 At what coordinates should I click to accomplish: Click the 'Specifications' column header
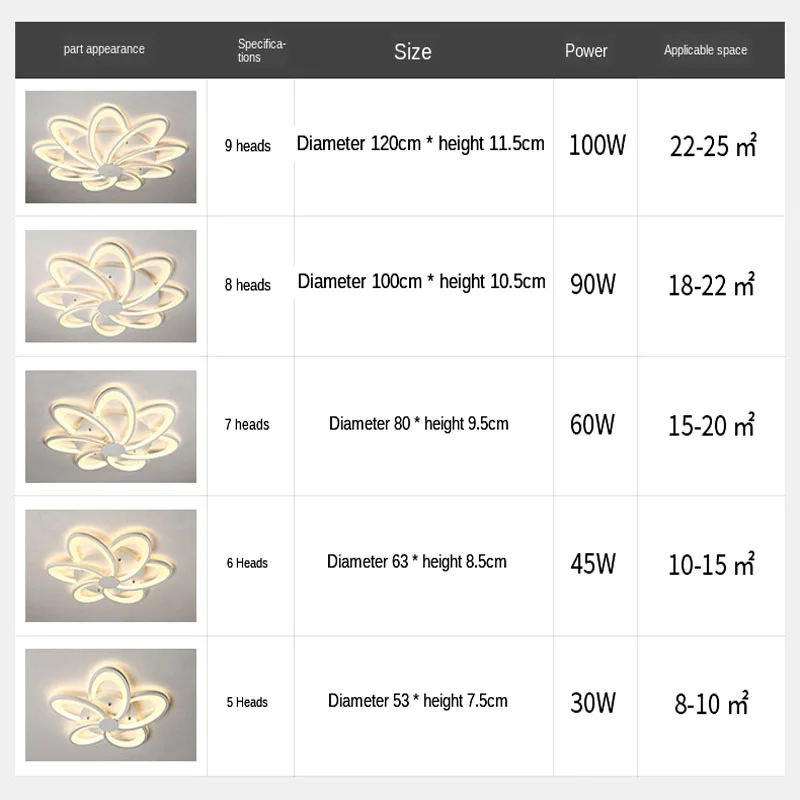(x=262, y=50)
